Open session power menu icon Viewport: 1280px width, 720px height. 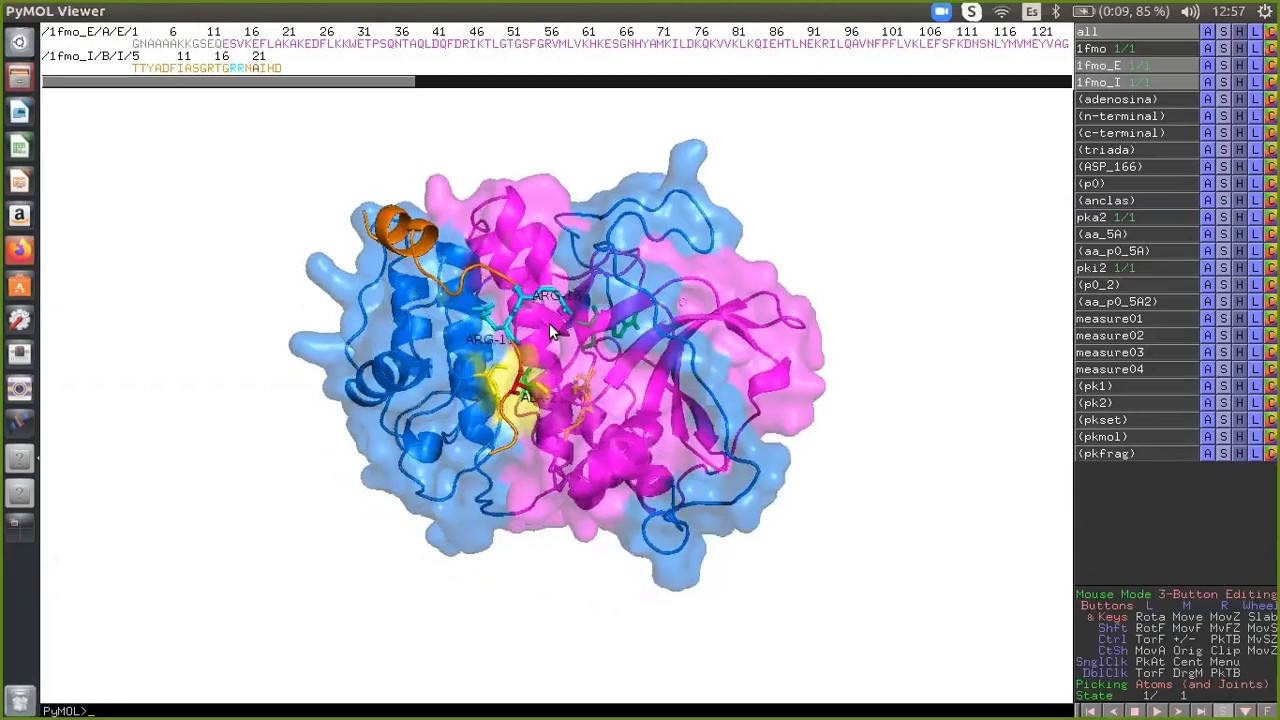coord(1265,11)
